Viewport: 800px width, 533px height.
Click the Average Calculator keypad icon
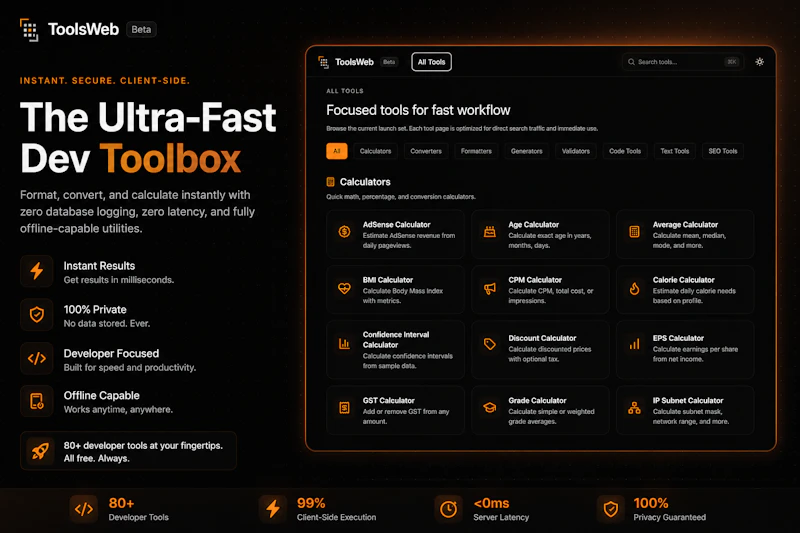tap(634, 232)
